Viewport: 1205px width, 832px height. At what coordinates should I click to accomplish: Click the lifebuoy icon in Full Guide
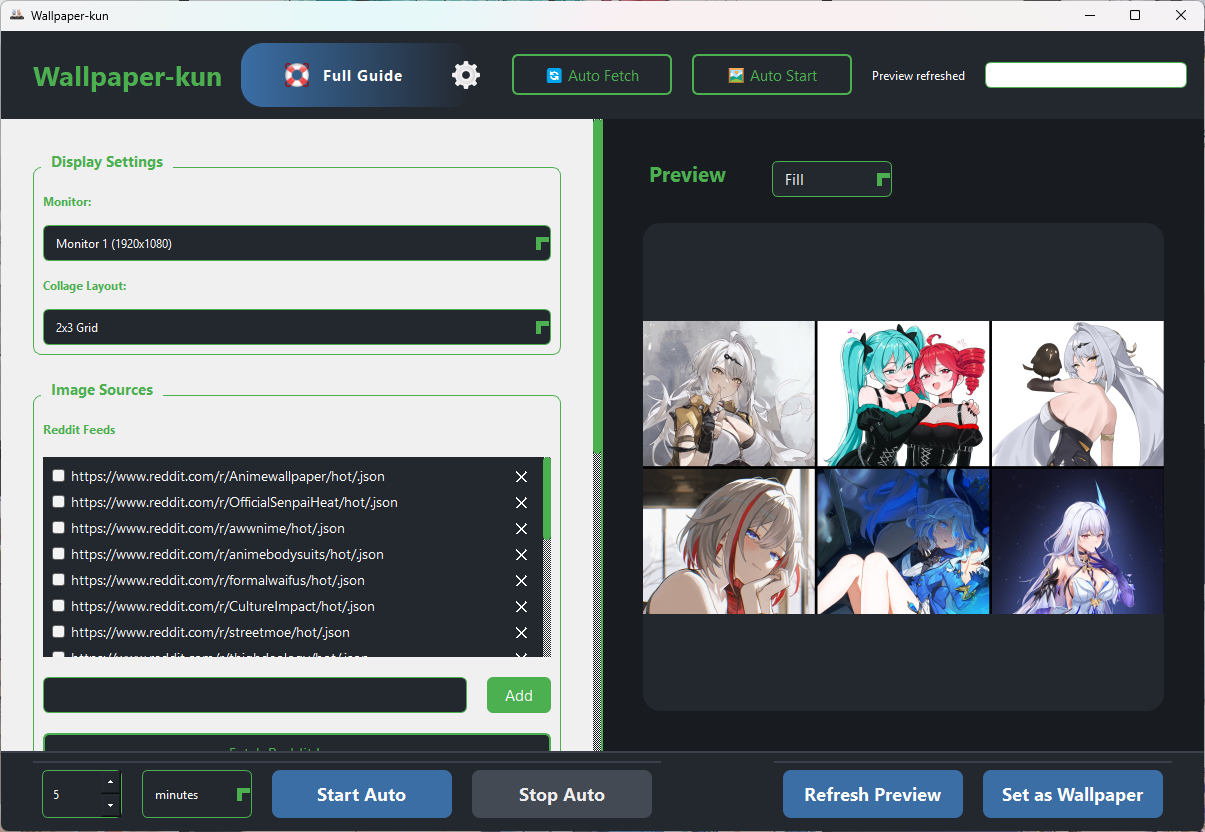click(x=297, y=75)
